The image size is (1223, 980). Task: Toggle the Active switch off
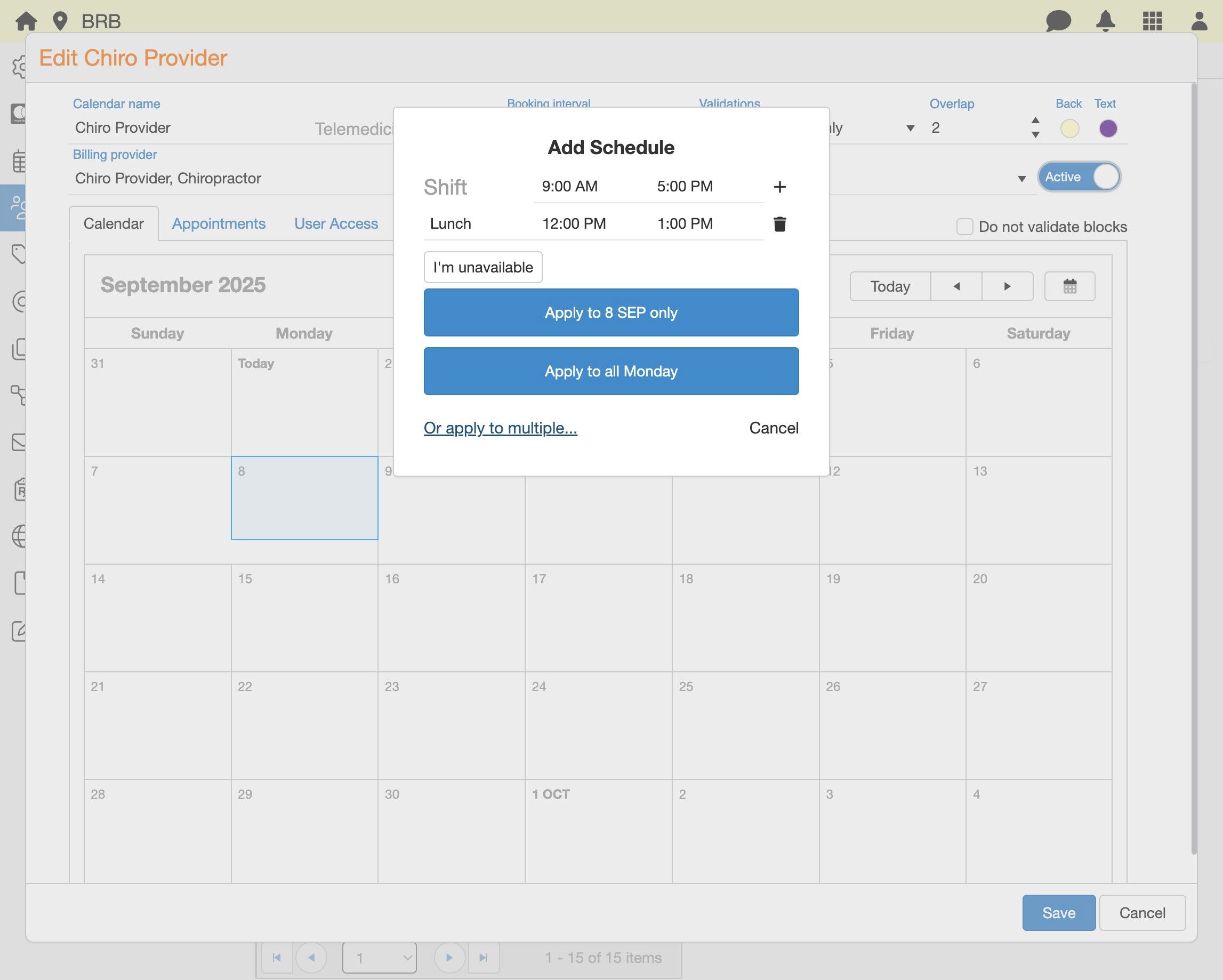point(1079,177)
